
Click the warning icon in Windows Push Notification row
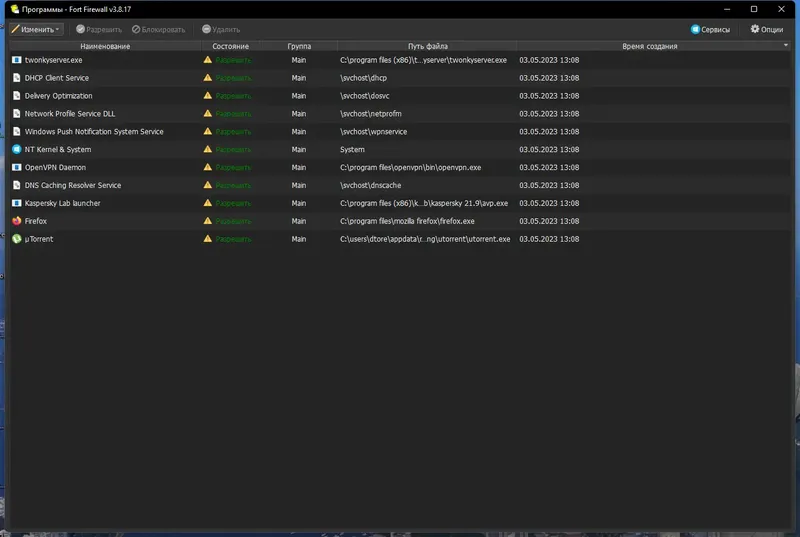pos(208,131)
